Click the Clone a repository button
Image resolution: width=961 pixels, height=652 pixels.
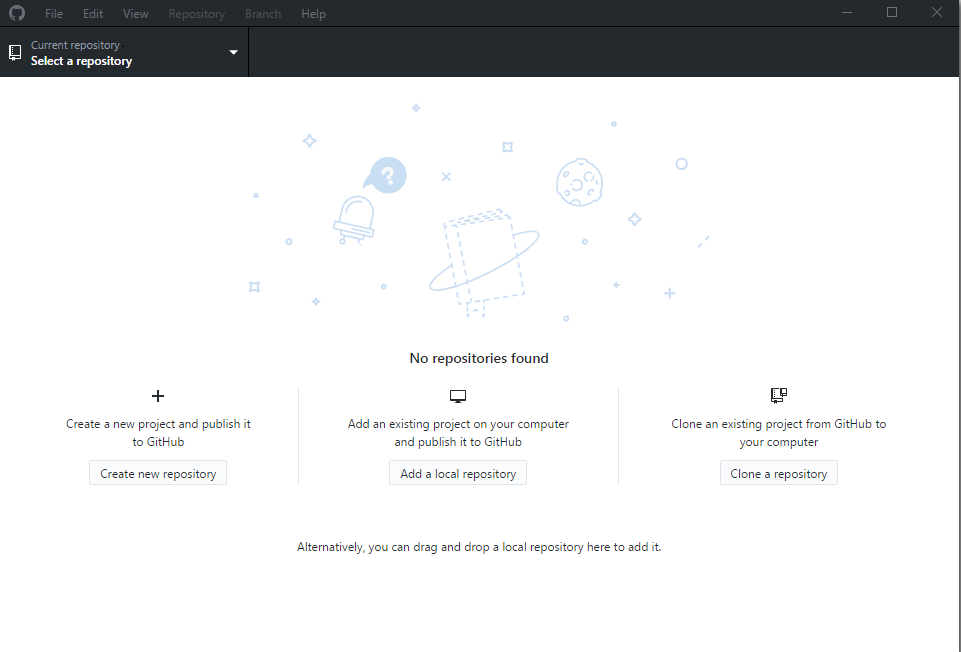[778, 472]
